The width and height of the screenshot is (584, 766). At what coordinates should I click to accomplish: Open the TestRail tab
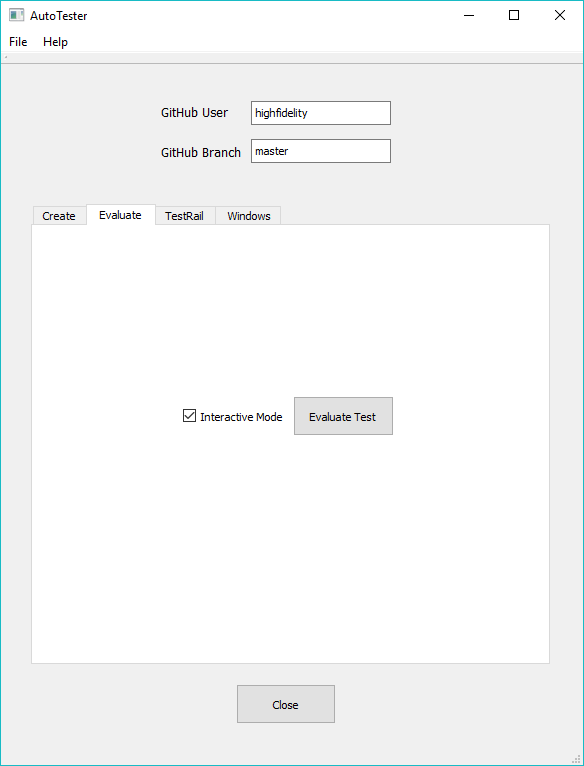coord(184,216)
